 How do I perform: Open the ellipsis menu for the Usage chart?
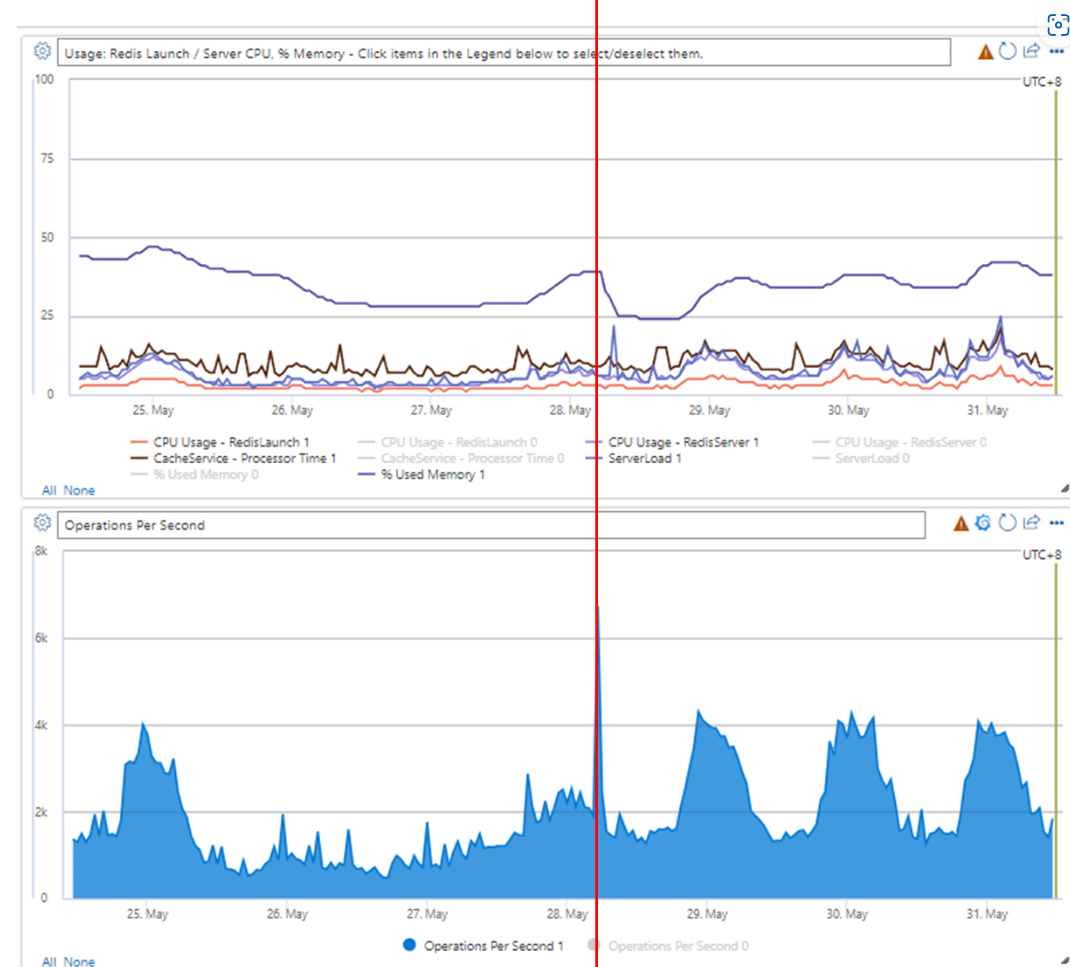[x=1056, y=51]
